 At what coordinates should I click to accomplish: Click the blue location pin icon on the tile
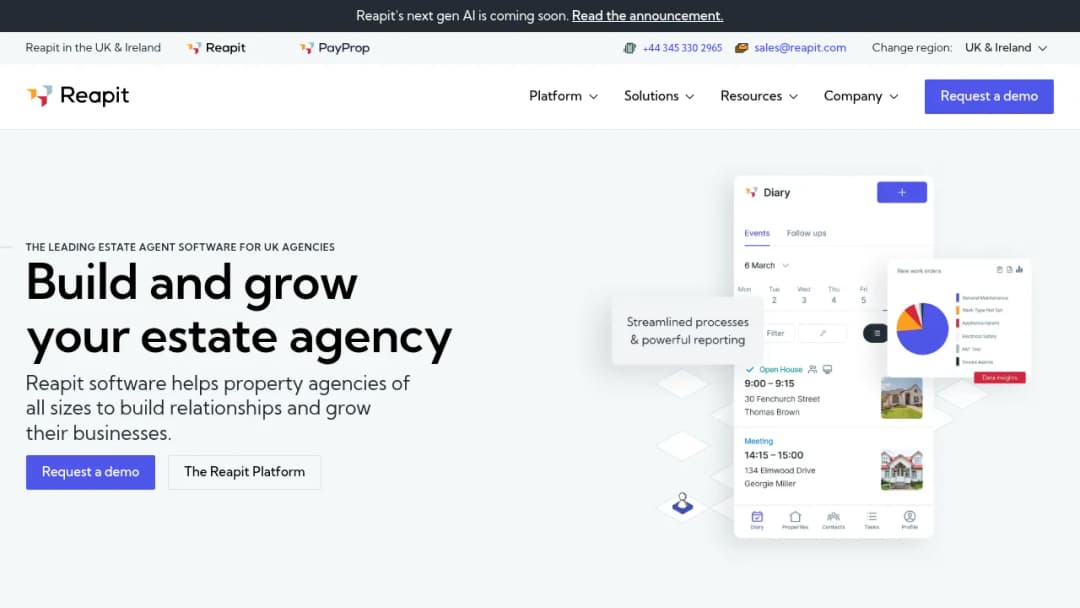click(683, 503)
